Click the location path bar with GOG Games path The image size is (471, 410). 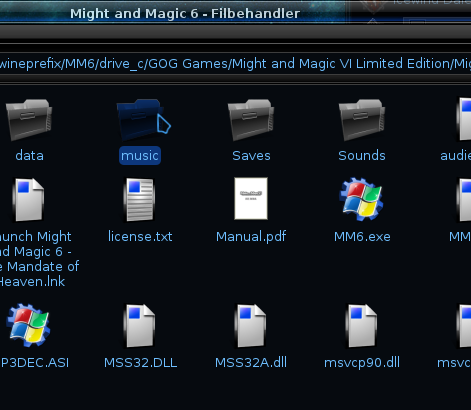pos(235,63)
